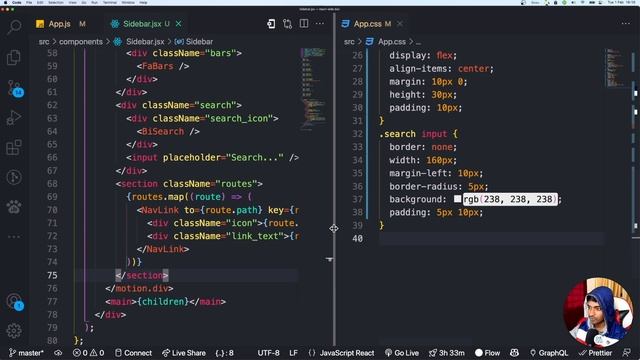Open the Search view in activity bar
The height and width of the screenshot is (360, 640).
pos(14,27)
